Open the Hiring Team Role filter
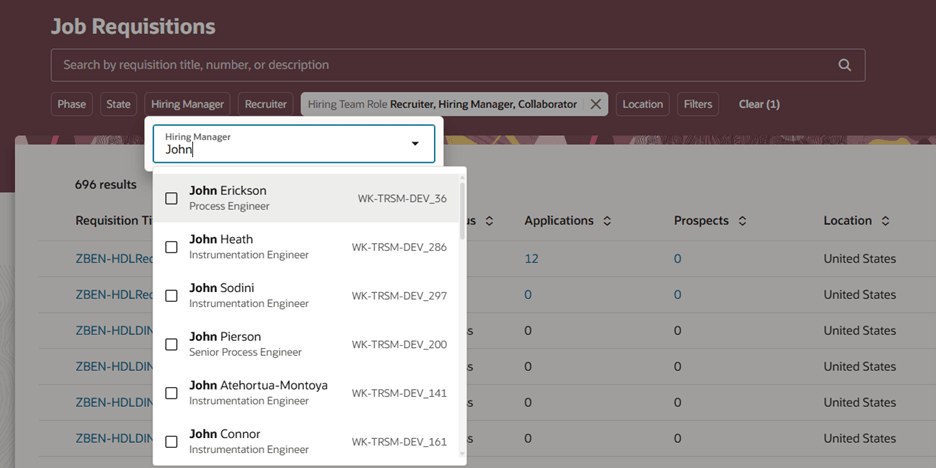Image resolution: width=936 pixels, height=468 pixels. (442, 104)
